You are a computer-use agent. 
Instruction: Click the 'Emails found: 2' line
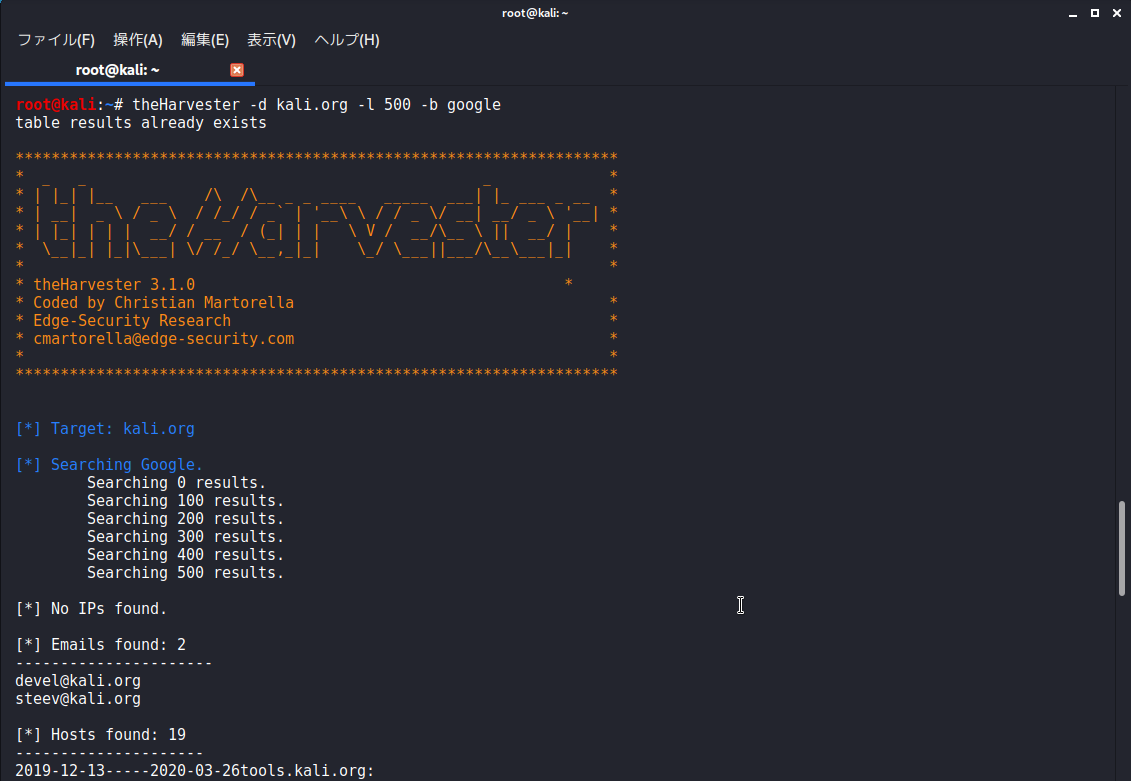pyautogui.click(x=100, y=645)
